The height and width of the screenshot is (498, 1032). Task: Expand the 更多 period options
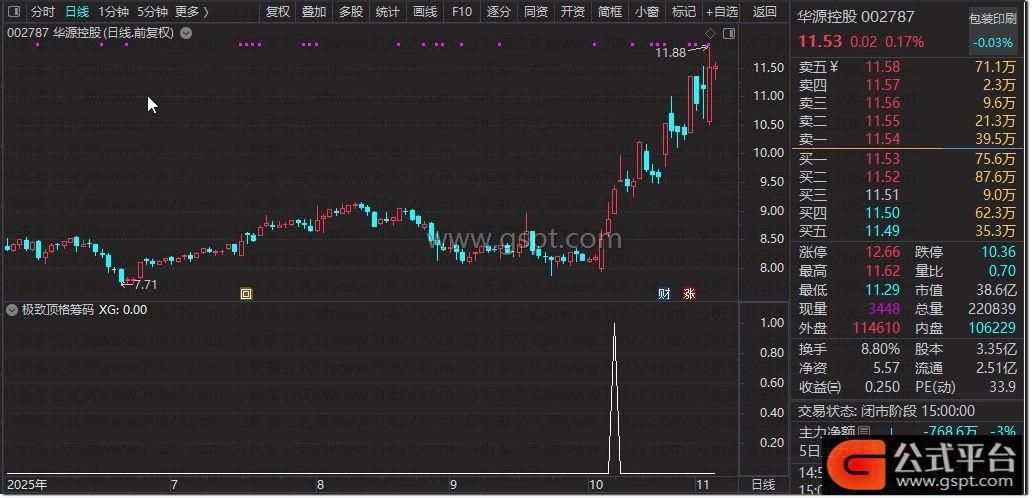point(191,12)
